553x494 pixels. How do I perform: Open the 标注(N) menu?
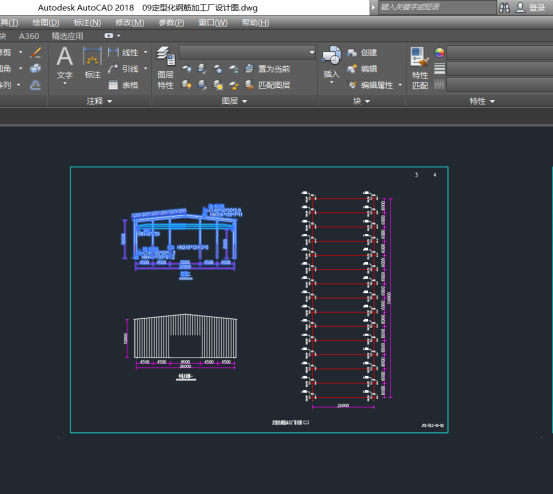[x=87, y=23]
